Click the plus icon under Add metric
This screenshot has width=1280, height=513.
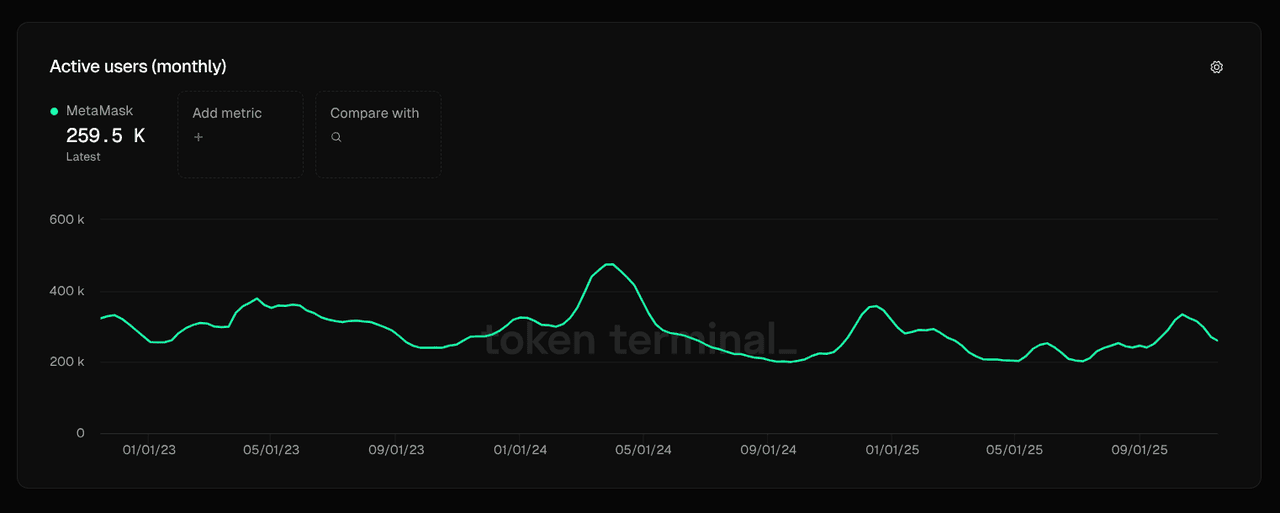[198, 137]
